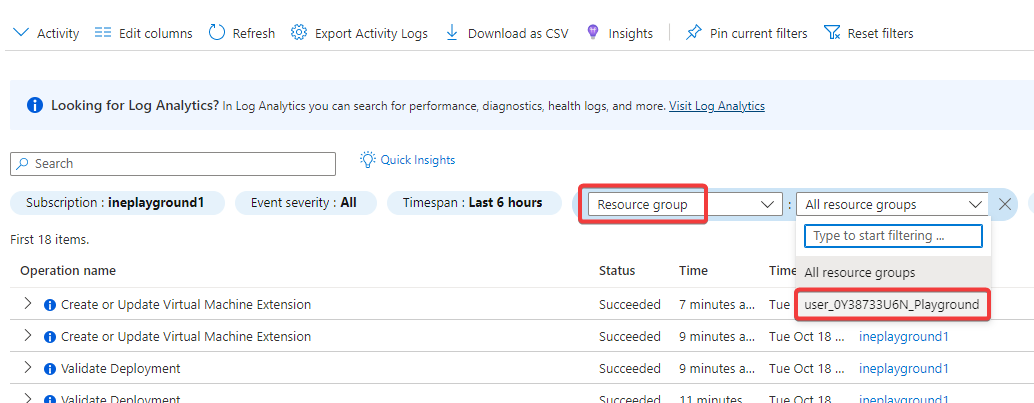1034x403 pixels.
Task: Open the All resource groups combo box
Action: point(892,204)
